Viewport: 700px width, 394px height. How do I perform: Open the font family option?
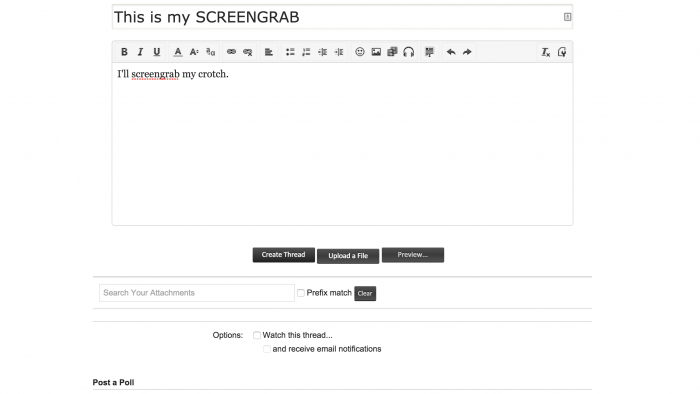211,52
